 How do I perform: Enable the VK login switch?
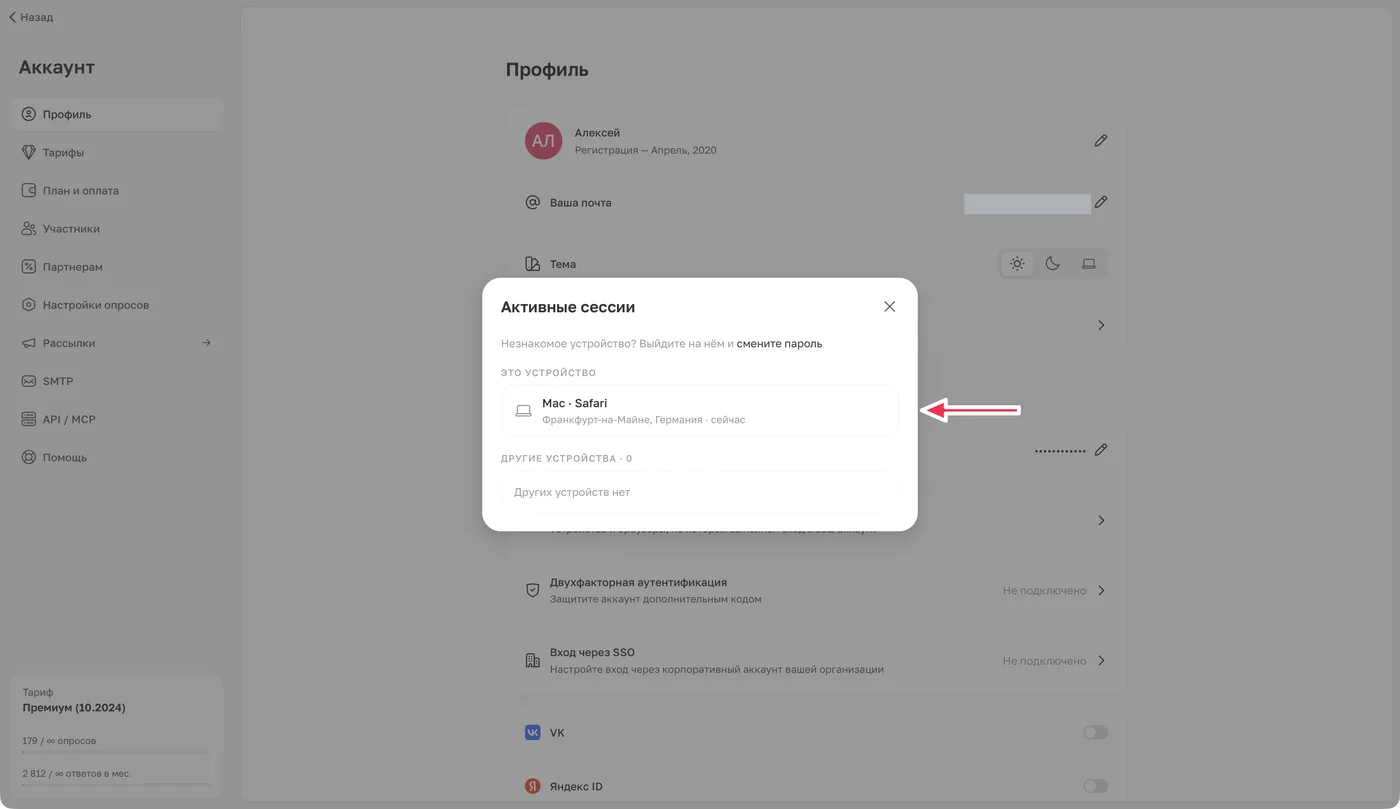coord(1096,733)
